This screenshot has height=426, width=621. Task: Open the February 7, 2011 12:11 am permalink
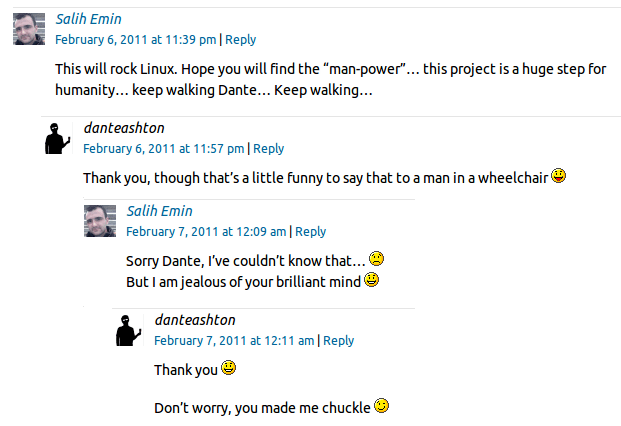tap(234, 340)
